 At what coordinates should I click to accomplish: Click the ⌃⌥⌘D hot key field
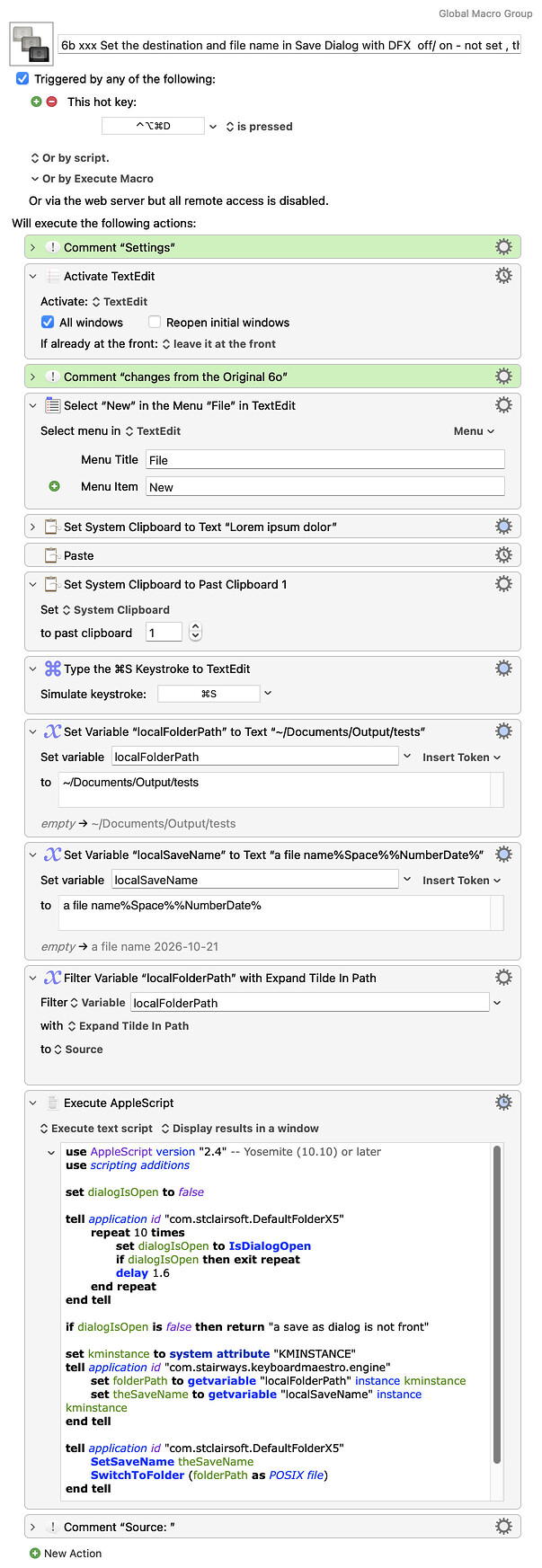[x=153, y=127]
